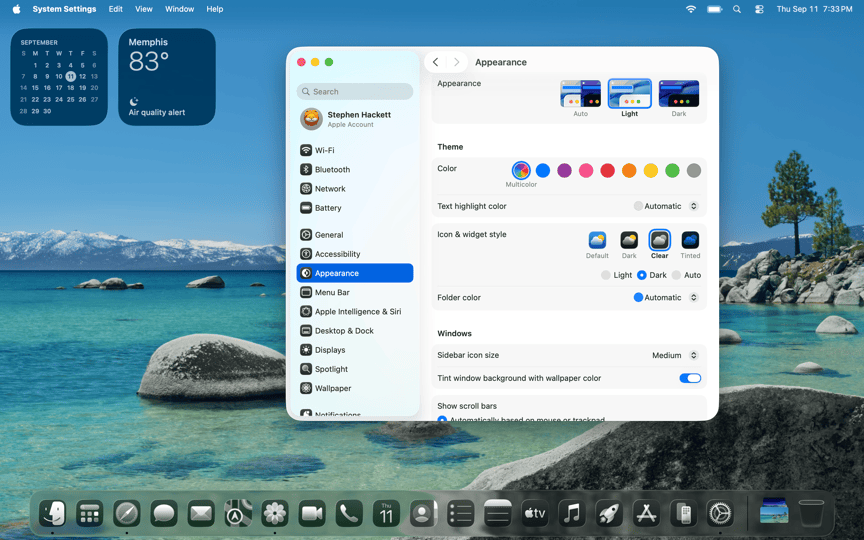Select Light icon tint radio button
The image size is (864, 540).
point(606,275)
